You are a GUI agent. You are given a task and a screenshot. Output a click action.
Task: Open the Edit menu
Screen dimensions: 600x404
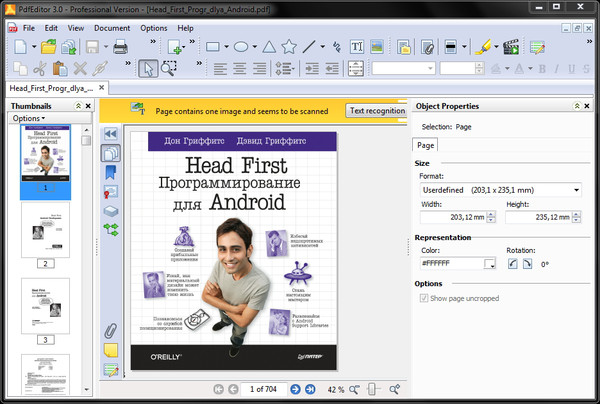click(51, 28)
